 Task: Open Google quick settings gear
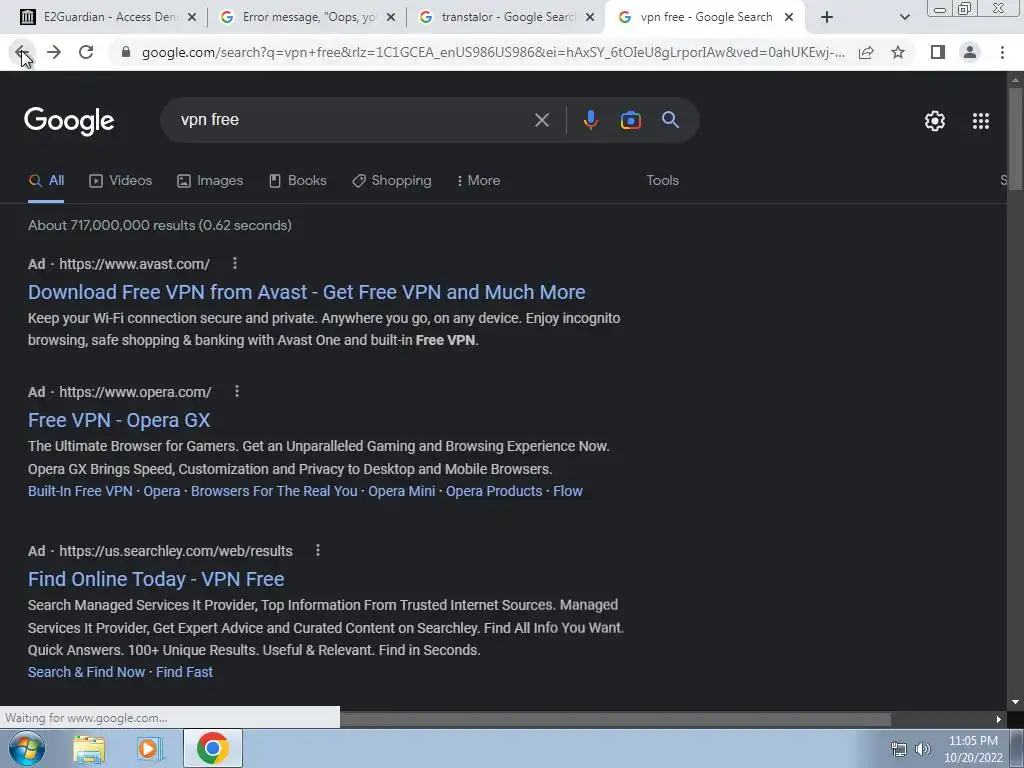[x=935, y=121]
